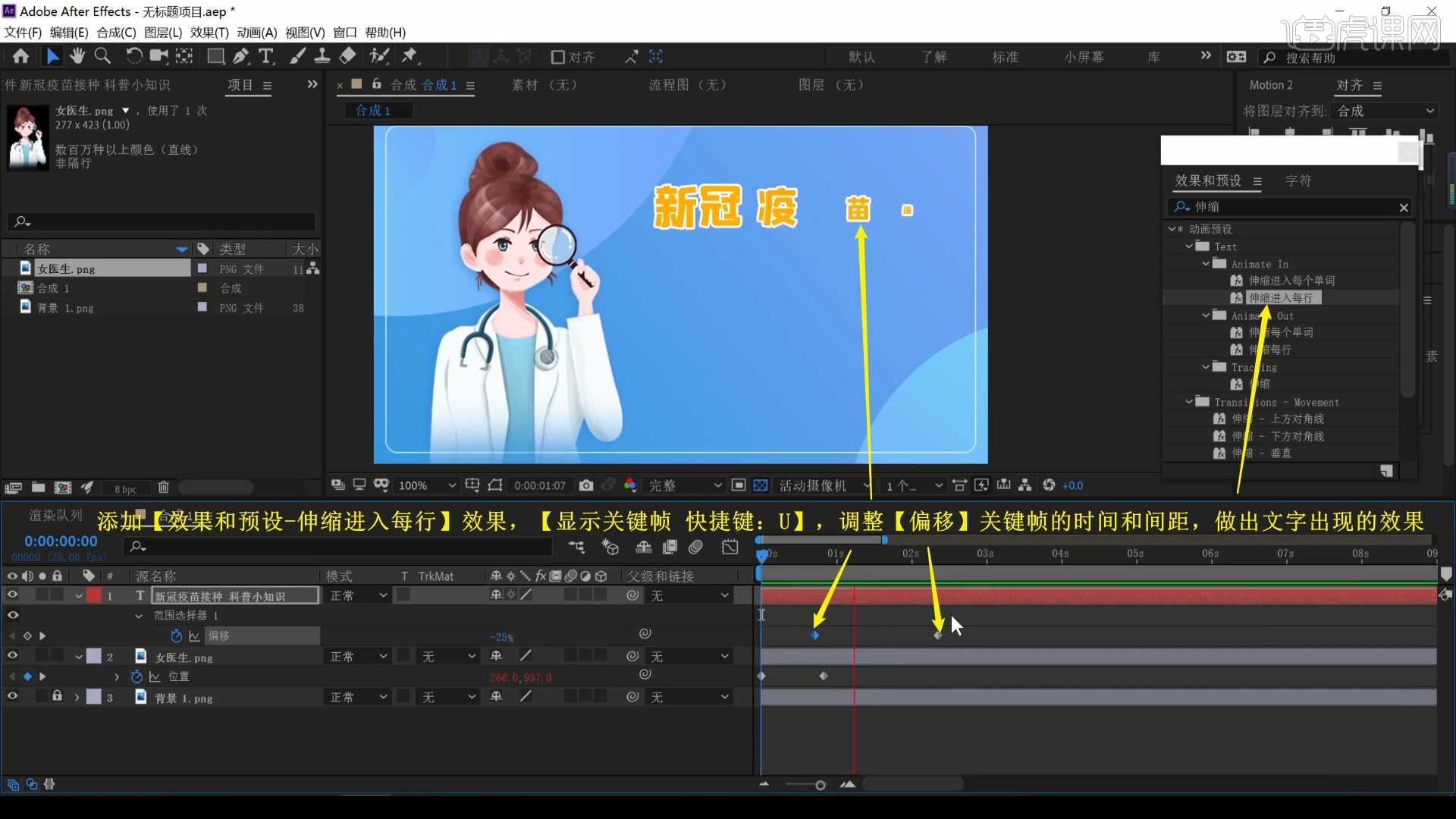Select the Horizontal Type tool
The height and width of the screenshot is (819, 1456).
266,56
